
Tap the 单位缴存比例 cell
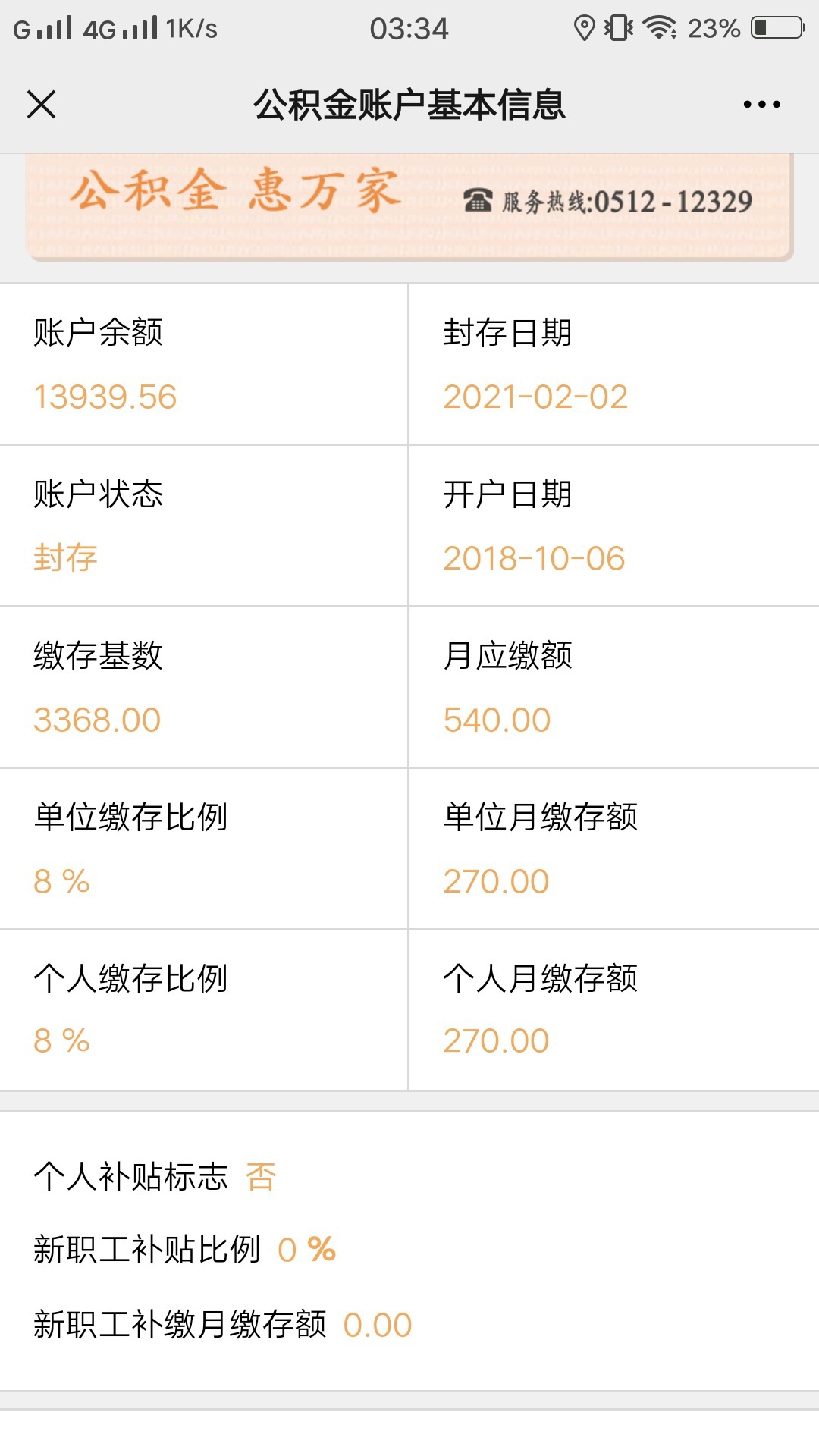204,849
